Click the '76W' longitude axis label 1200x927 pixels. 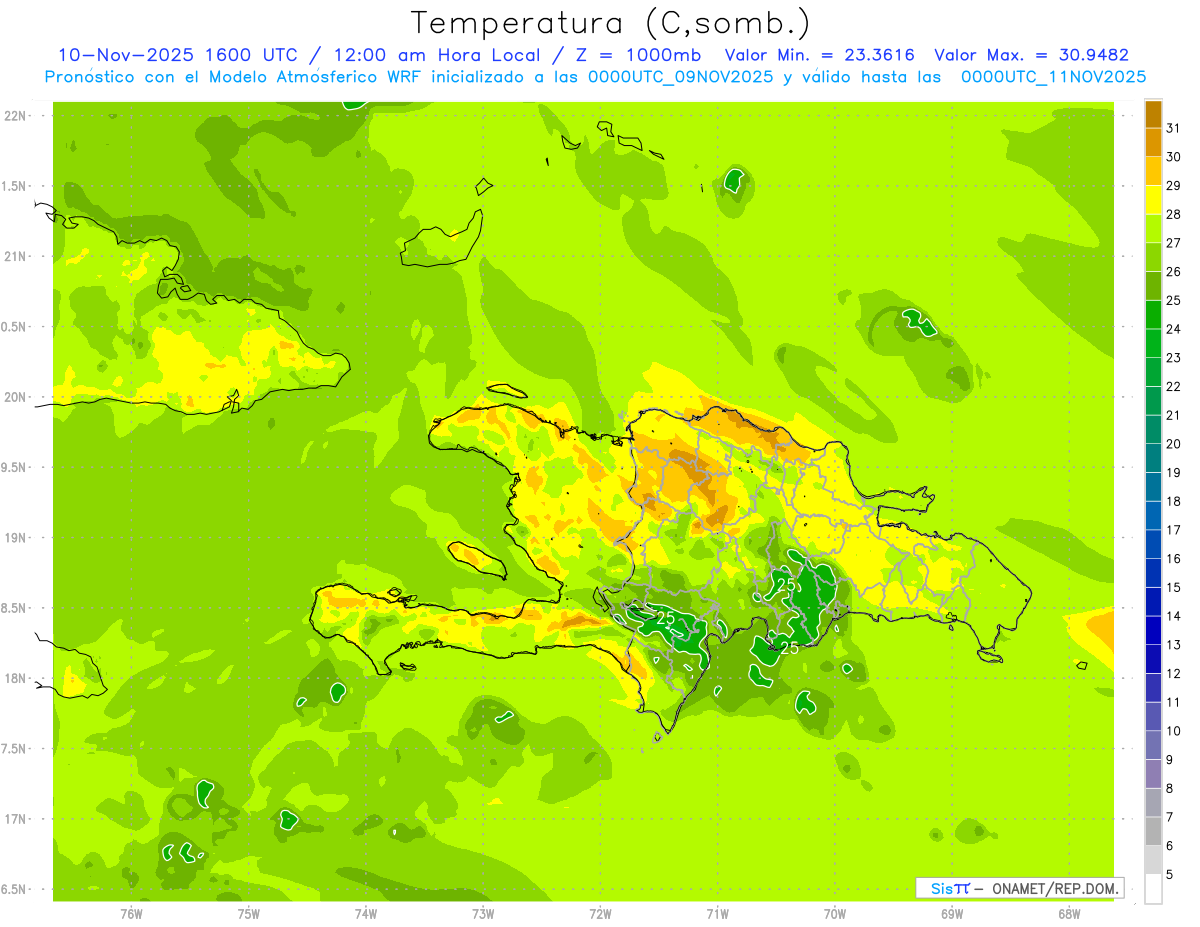point(131,914)
